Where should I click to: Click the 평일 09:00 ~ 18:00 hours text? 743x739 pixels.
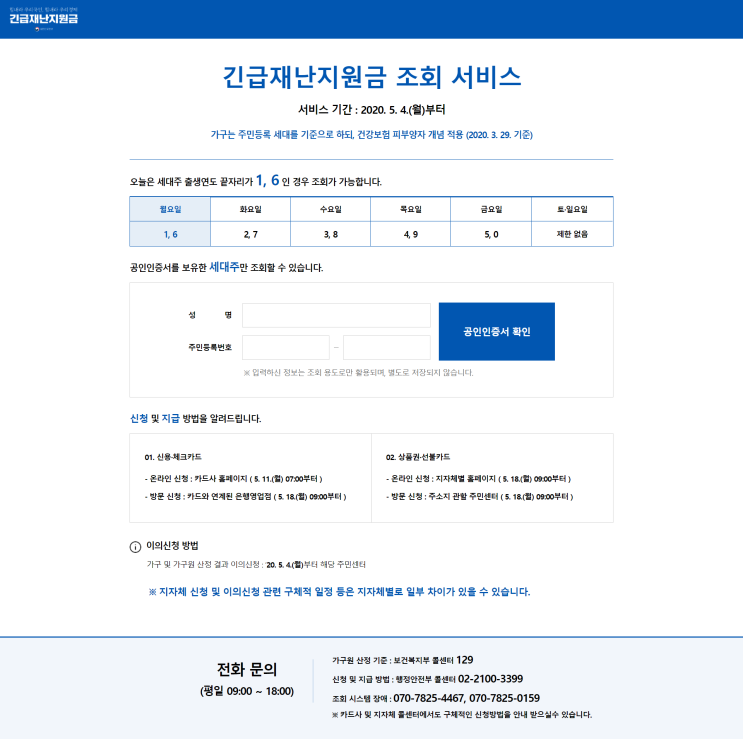[247, 691]
